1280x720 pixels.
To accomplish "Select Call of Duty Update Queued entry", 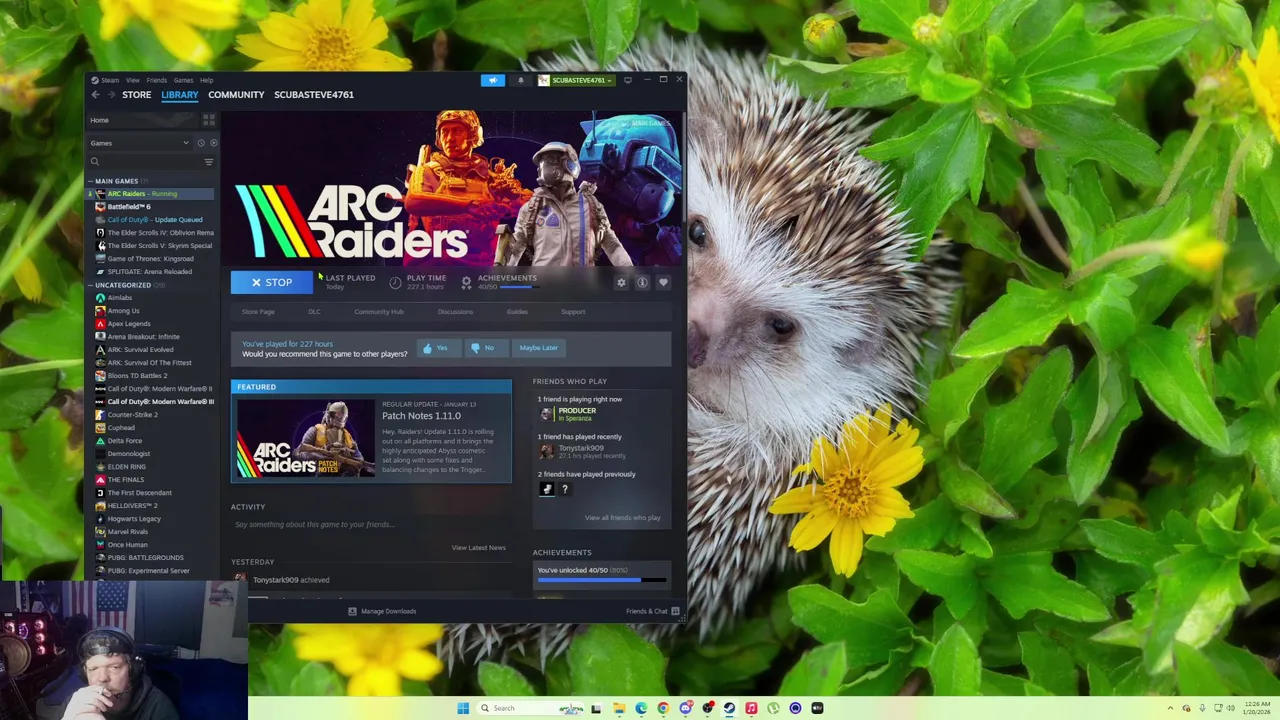I will tap(150, 220).
